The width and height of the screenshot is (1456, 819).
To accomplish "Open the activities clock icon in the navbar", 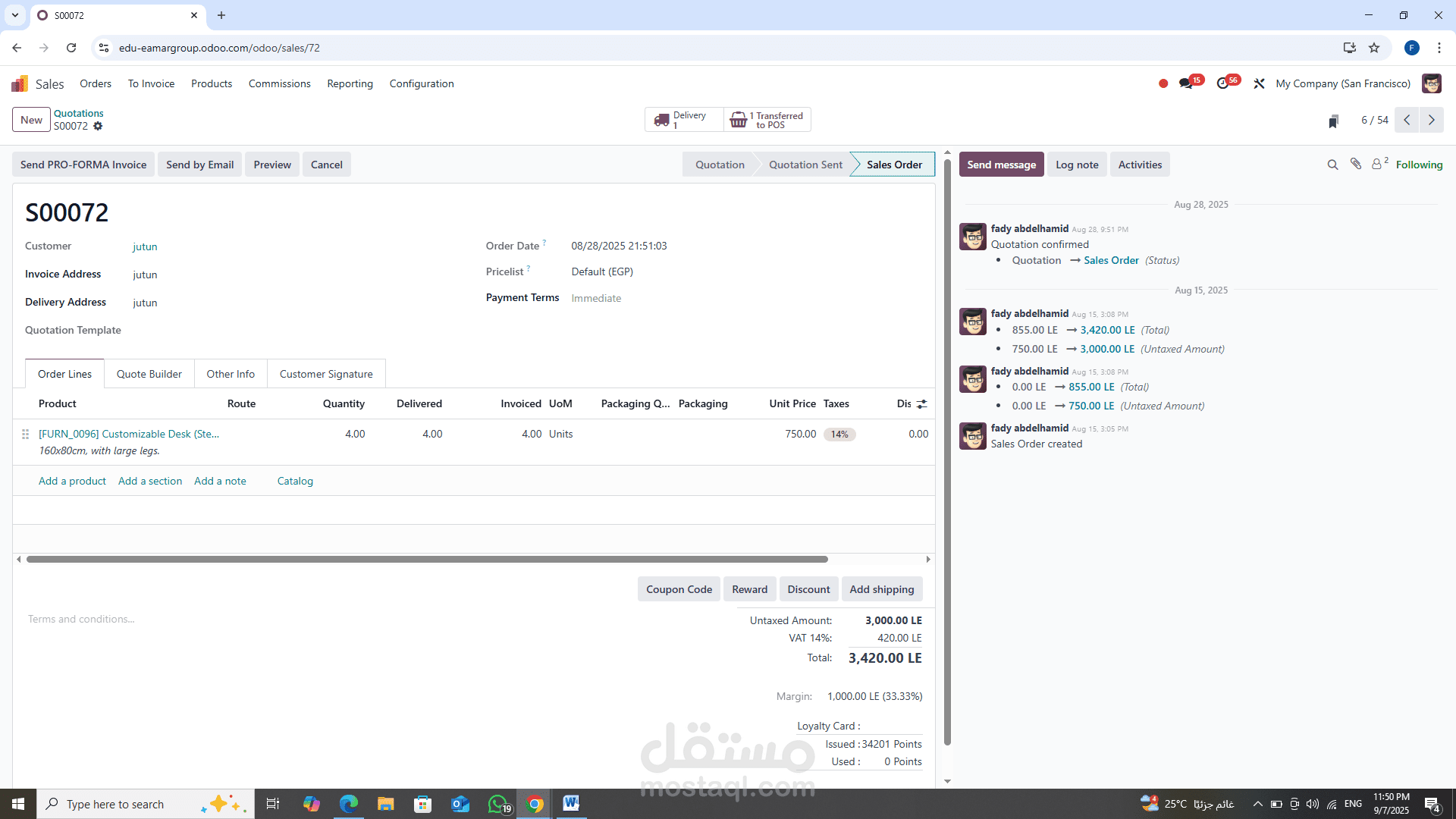I will tap(1222, 83).
